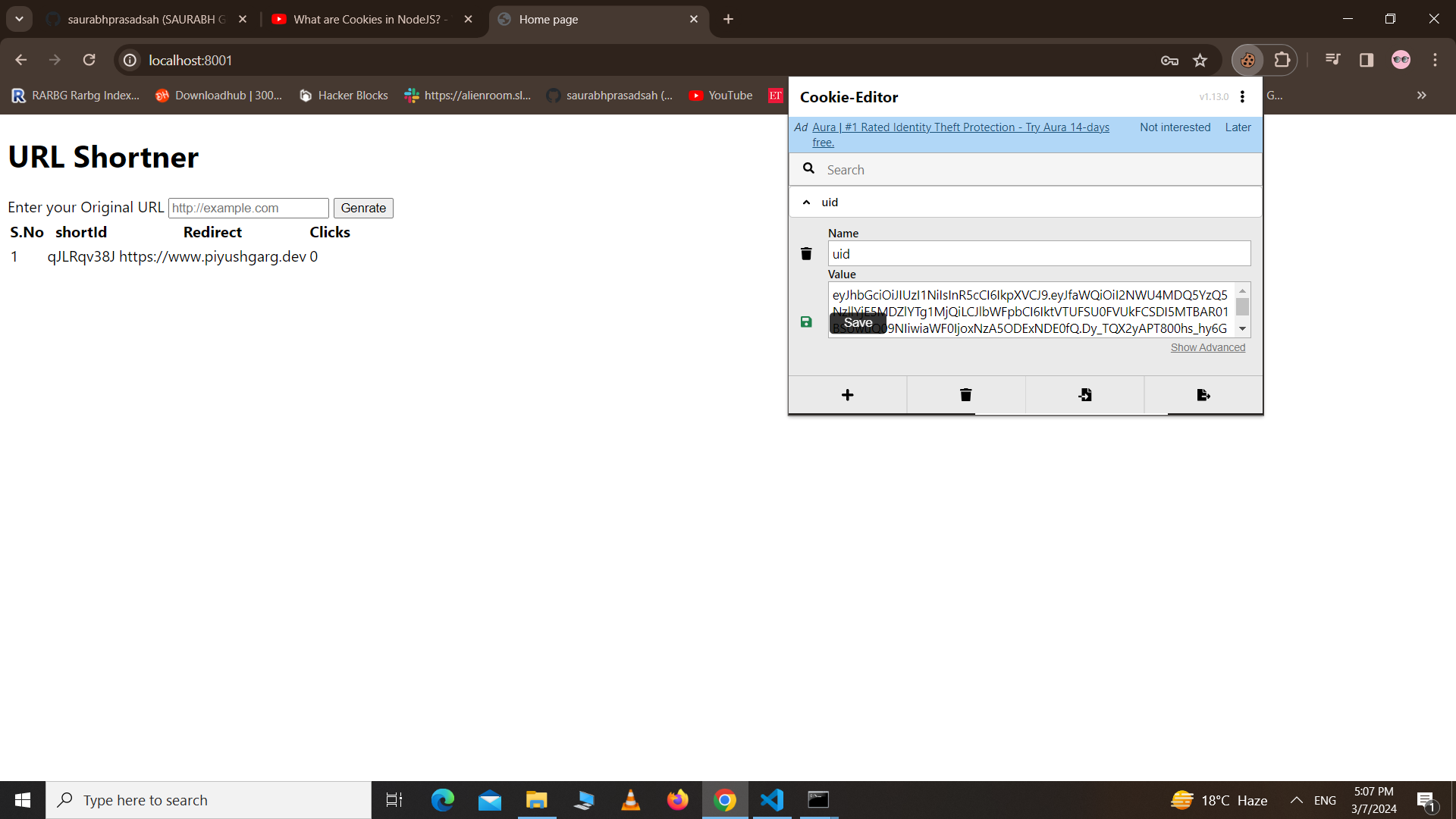Image resolution: width=1456 pixels, height=819 pixels.
Task: Click the add cookie plus icon
Action: click(x=848, y=395)
